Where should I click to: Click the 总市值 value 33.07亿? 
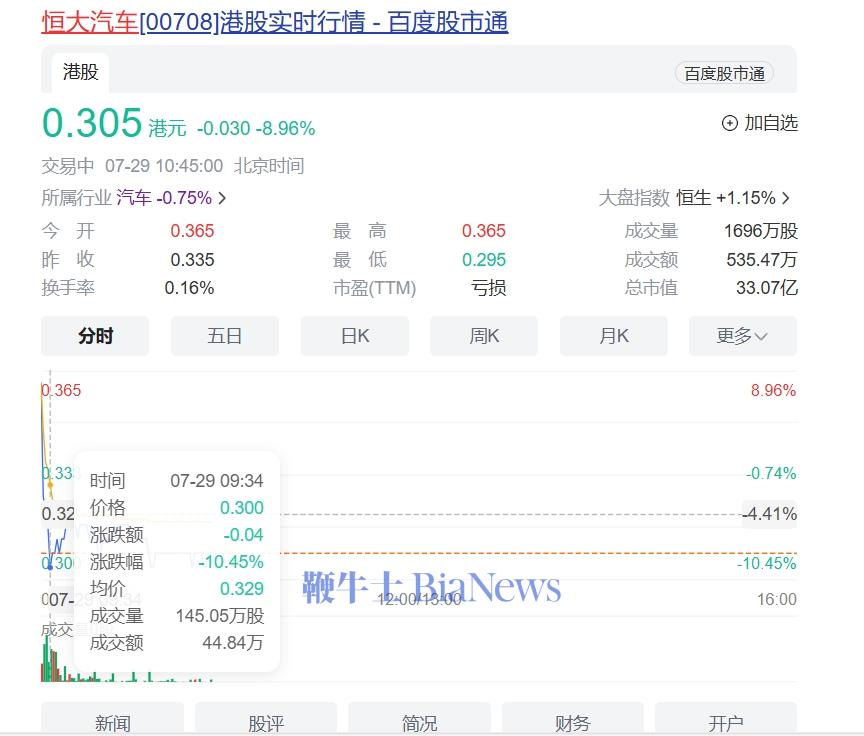coord(767,288)
